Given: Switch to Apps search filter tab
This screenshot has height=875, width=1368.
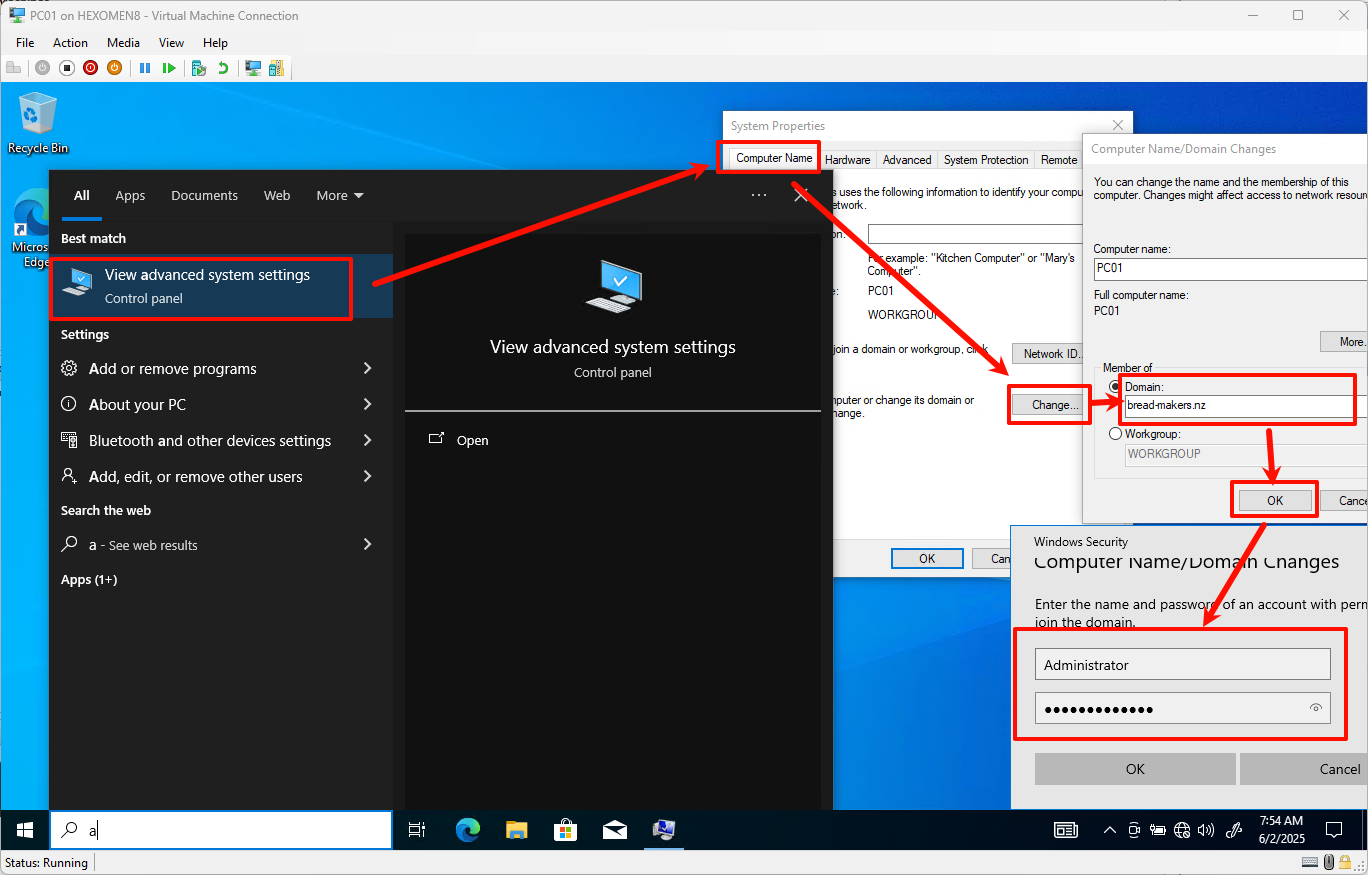Looking at the screenshot, I should click(130, 196).
